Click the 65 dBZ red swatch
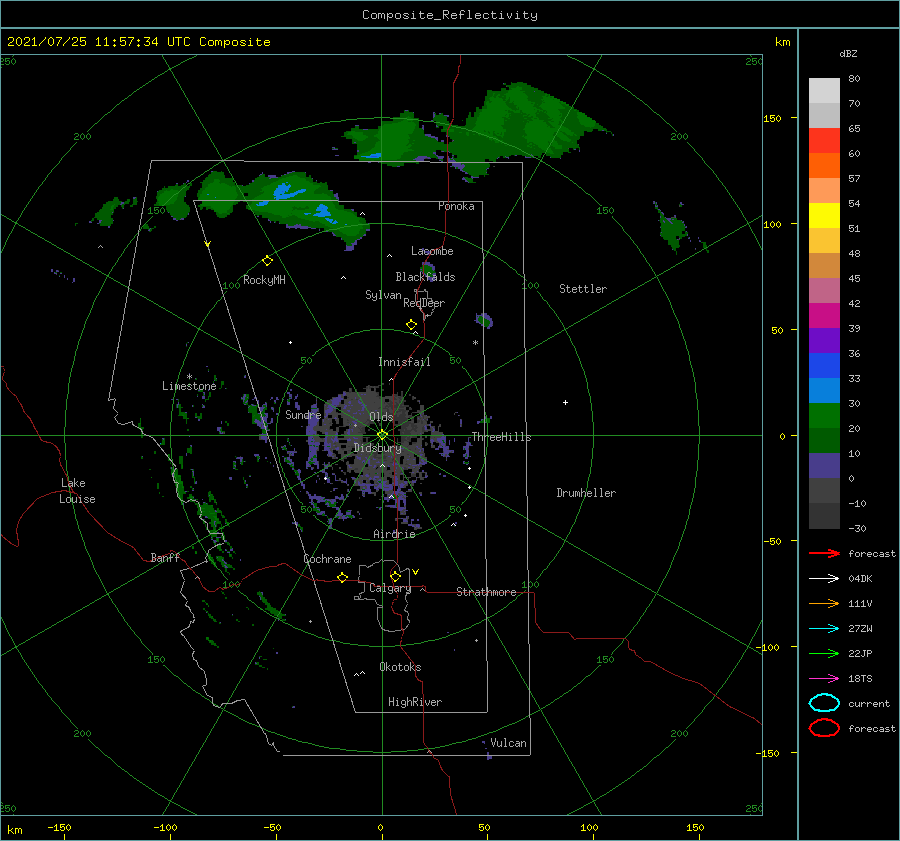 click(x=824, y=140)
